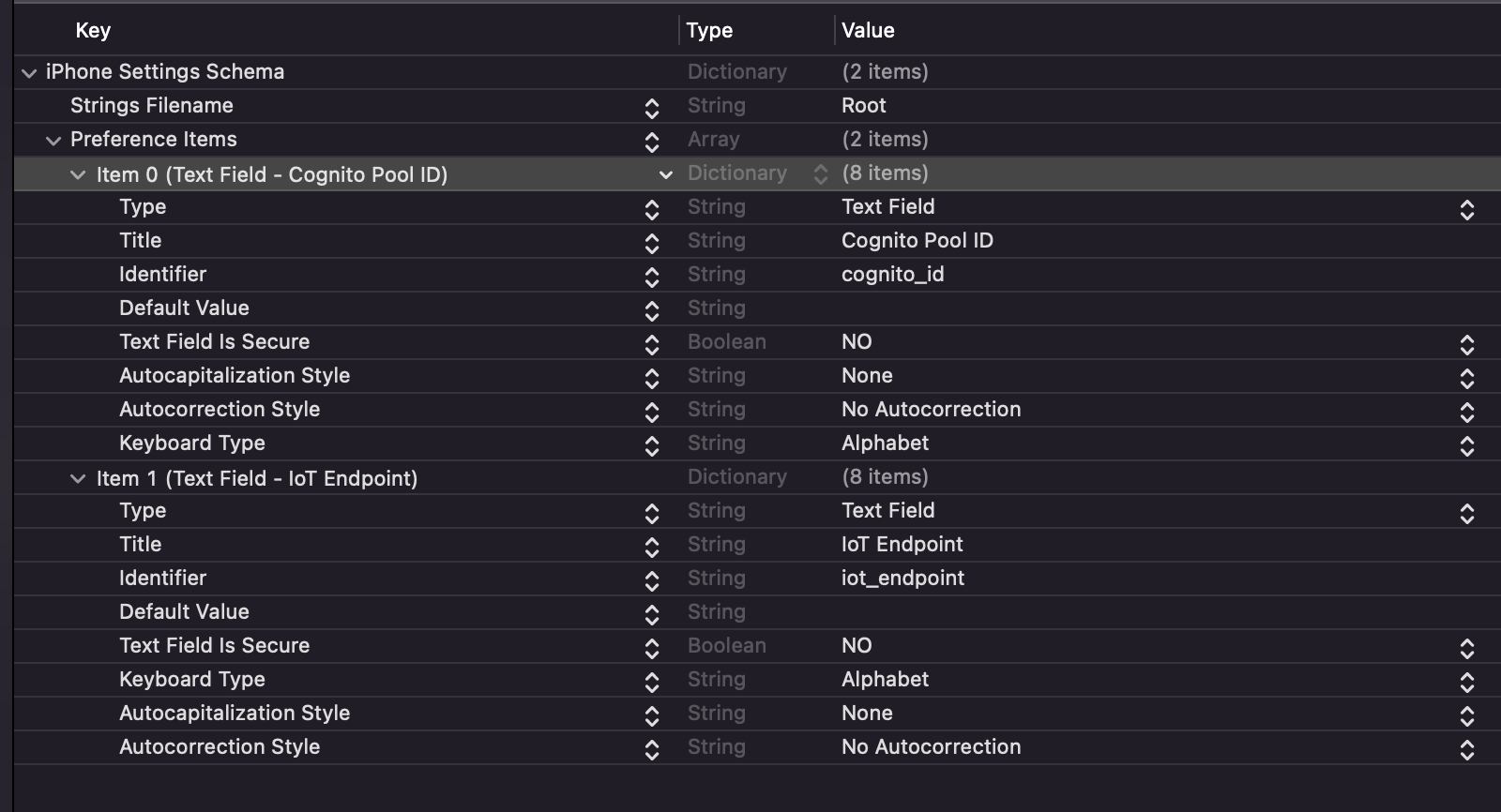The image size is (1501, 812).
Task: Open value popup for Item 1 Autocapitalization None
Action: click(1467, 715)
